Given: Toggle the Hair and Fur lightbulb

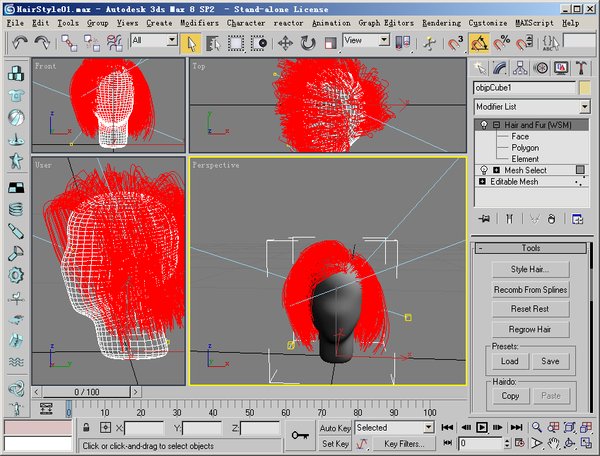Looking at the screenshot, I should [x=483, y=124].
